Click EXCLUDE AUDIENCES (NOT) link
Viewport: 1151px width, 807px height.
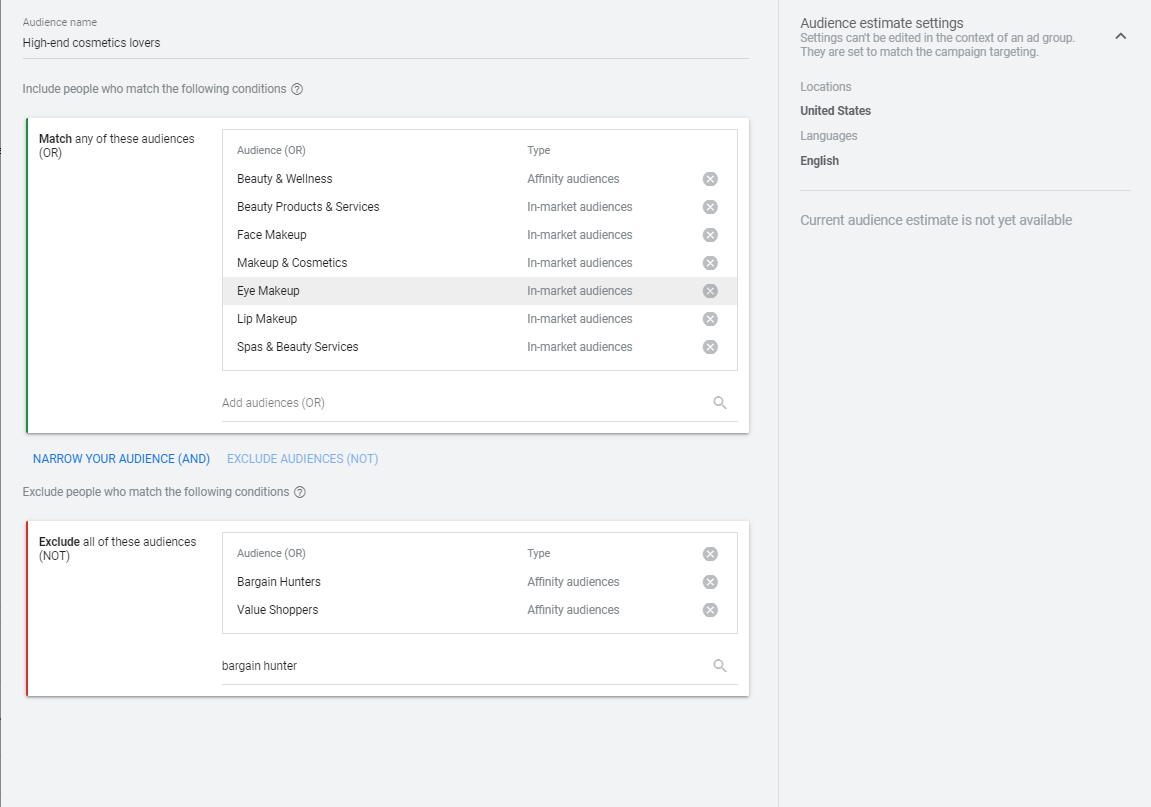302,459
